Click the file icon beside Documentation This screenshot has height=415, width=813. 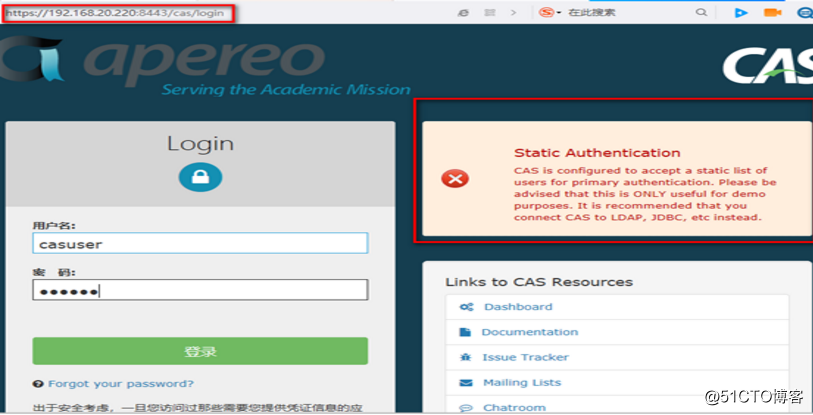click(465, 332)
